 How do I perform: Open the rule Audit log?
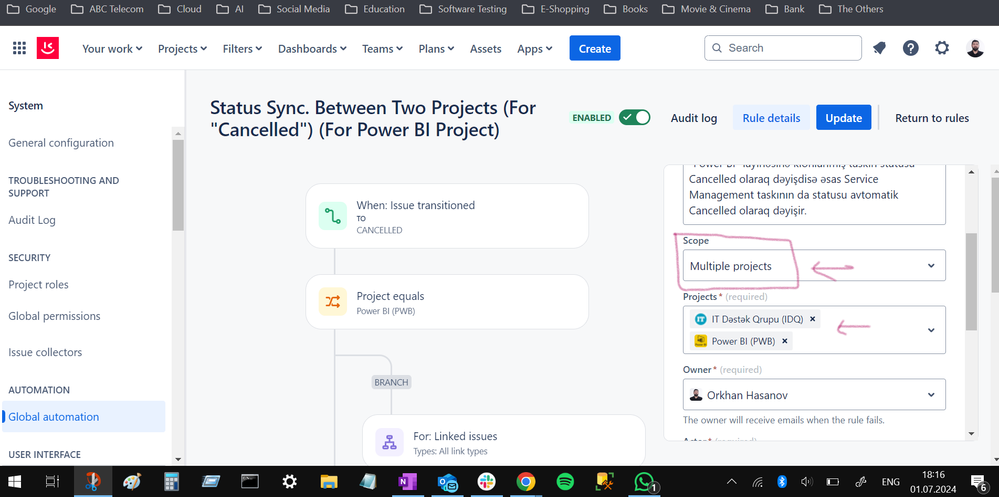[x=694, y=118]
